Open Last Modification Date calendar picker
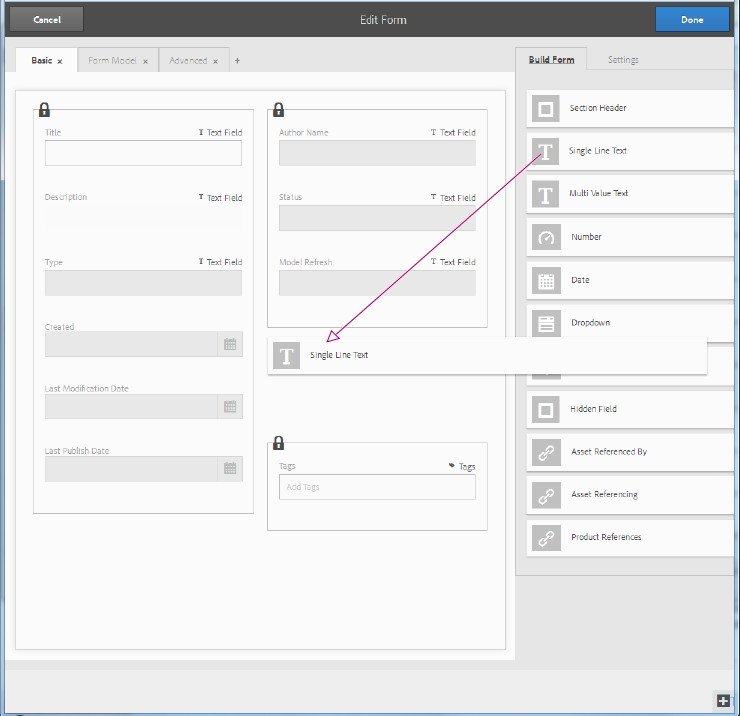 point(230,406)
